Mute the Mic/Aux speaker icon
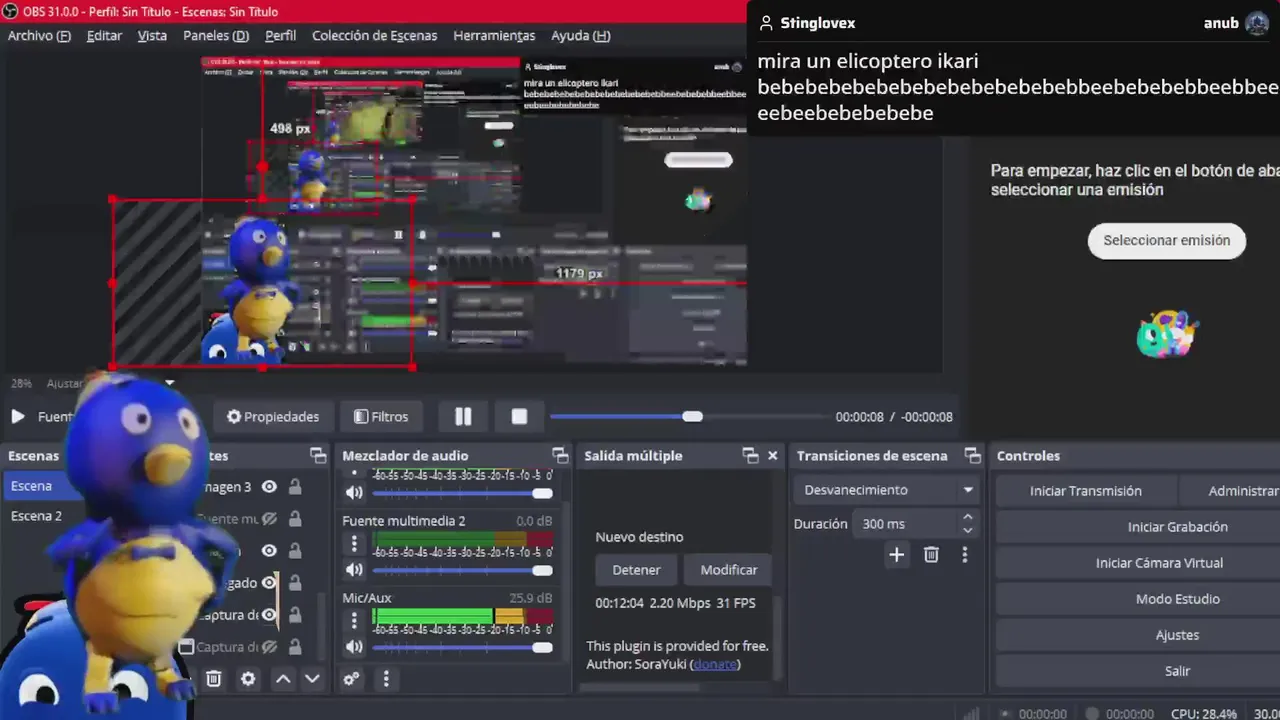The image size is (1280, 720). coord(354,648)
